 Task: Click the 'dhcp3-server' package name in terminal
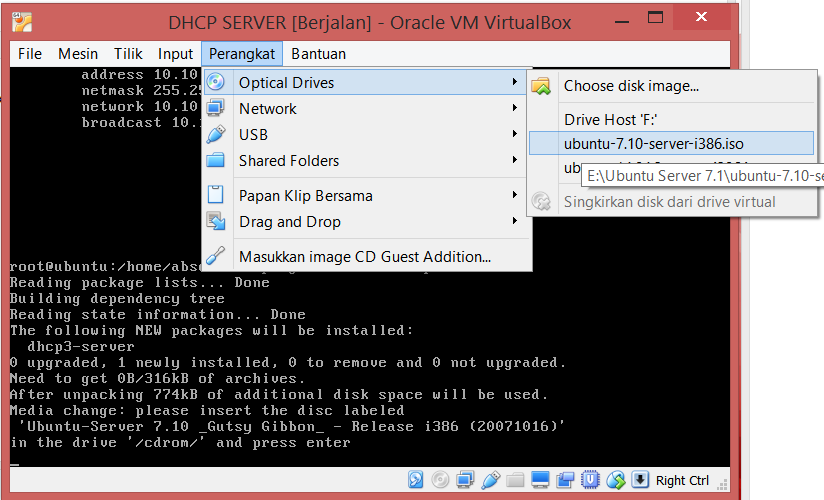[81, 346]
